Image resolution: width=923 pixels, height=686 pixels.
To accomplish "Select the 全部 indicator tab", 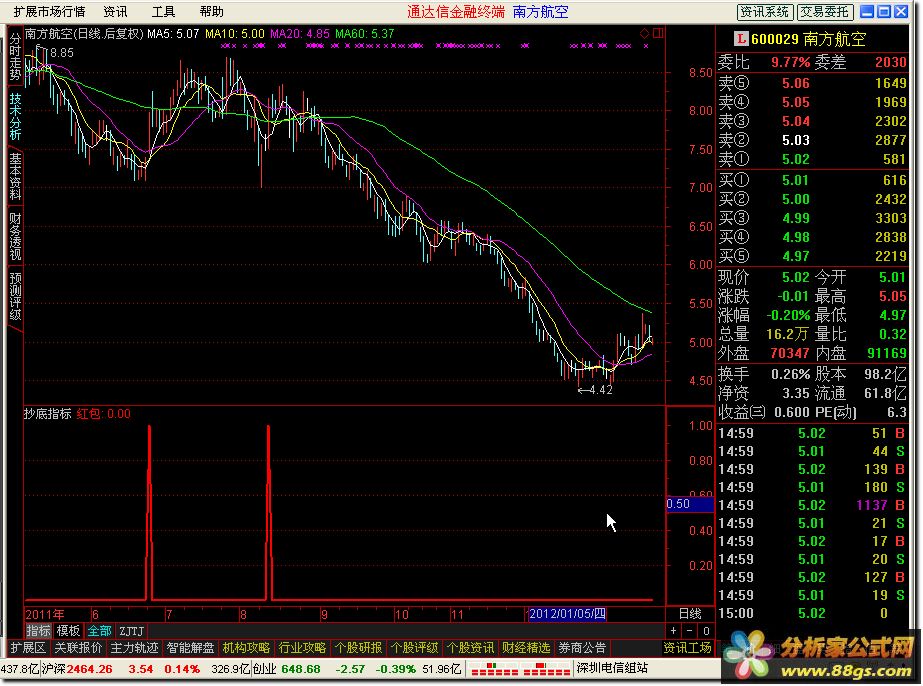I will pyautogui.click(x=99, y=631).
